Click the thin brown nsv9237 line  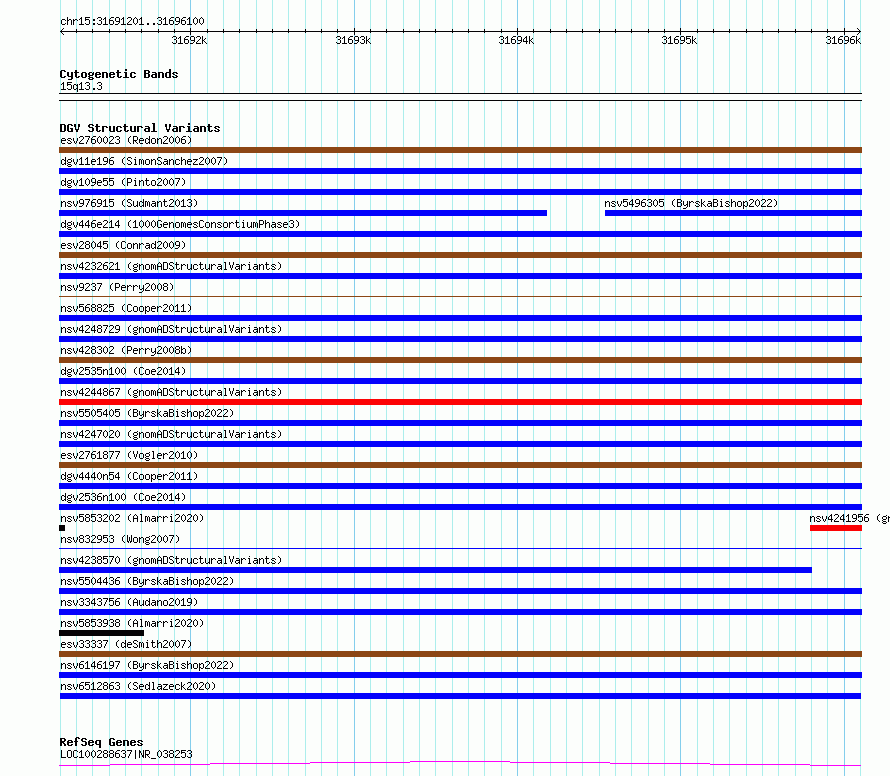point(460,296)
